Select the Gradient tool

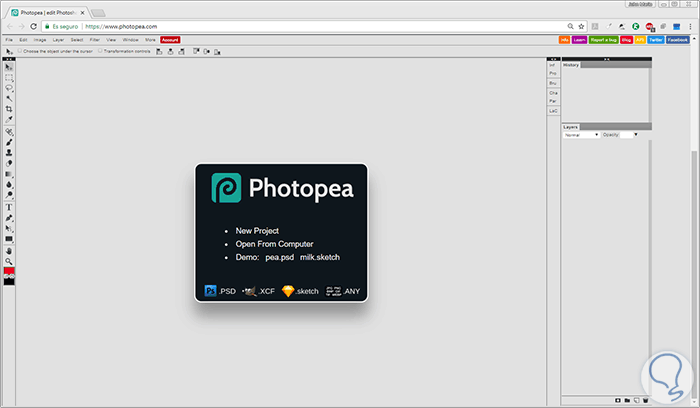tap(9, 174)
